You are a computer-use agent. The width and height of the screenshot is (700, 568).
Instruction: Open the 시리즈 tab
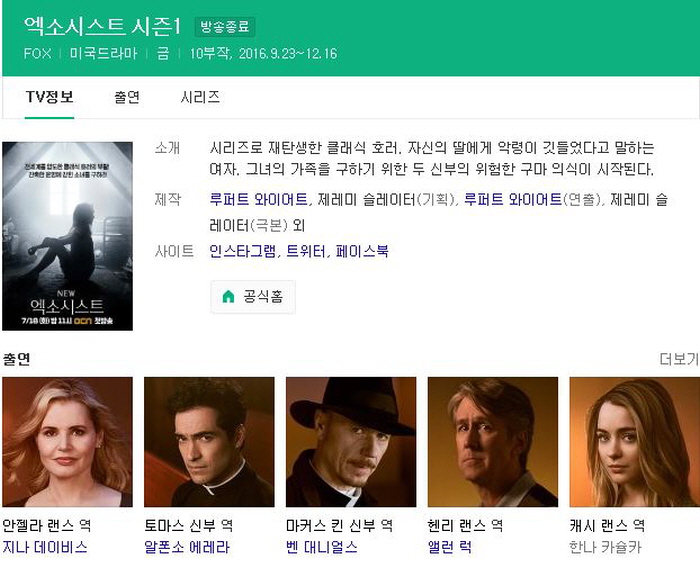tap(200, 97)
